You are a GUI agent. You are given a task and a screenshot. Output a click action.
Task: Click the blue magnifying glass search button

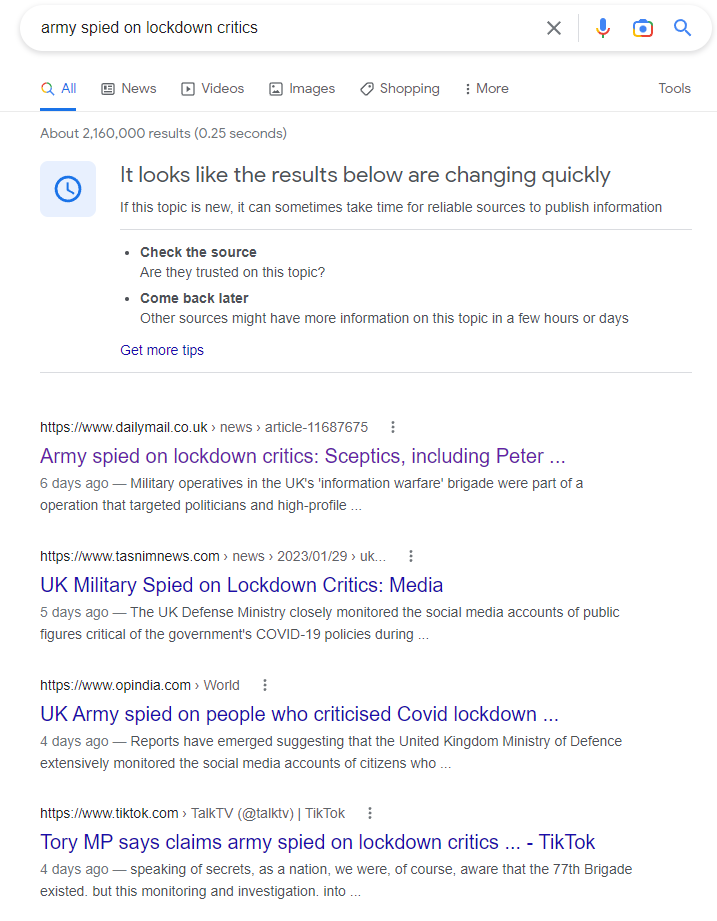tap(683, 28)
